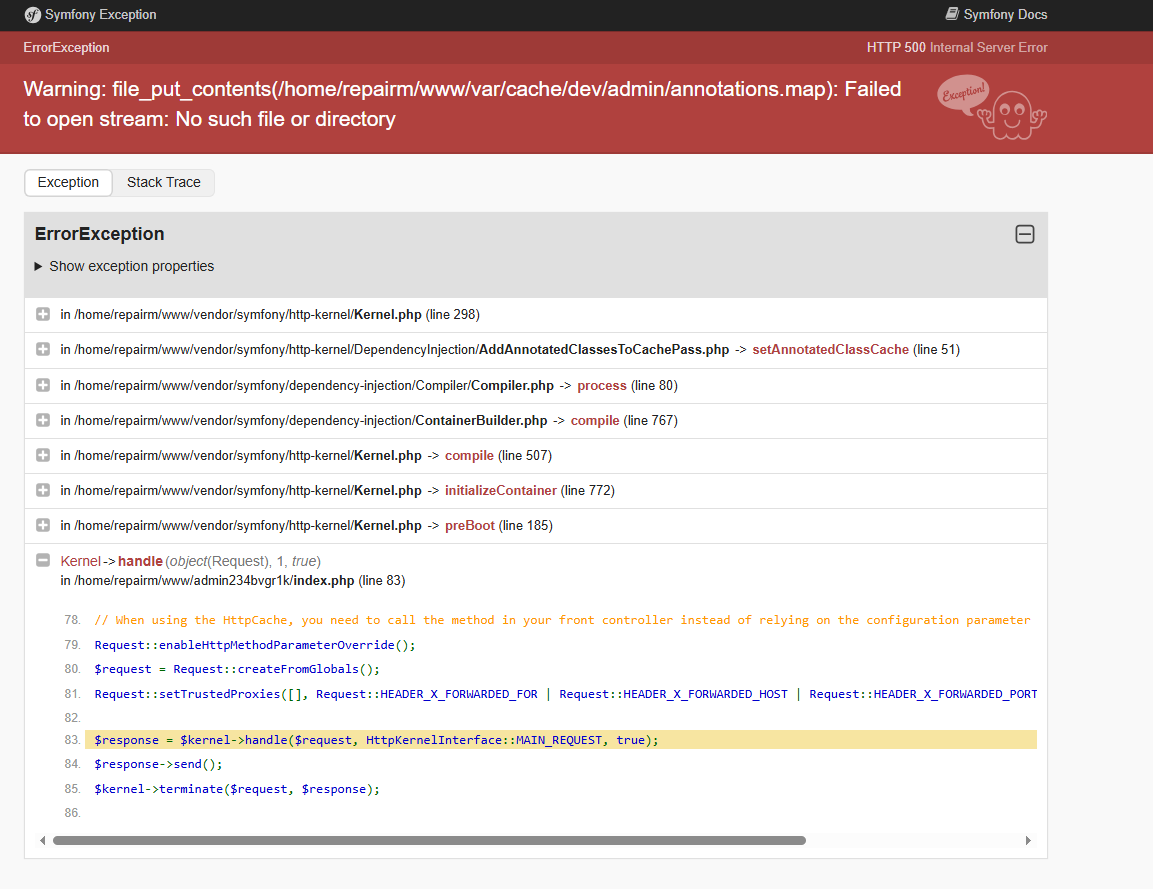1153x889 pixels.
Task: Click the scrollbar right arrow under code
Action: click(1028, 840)
